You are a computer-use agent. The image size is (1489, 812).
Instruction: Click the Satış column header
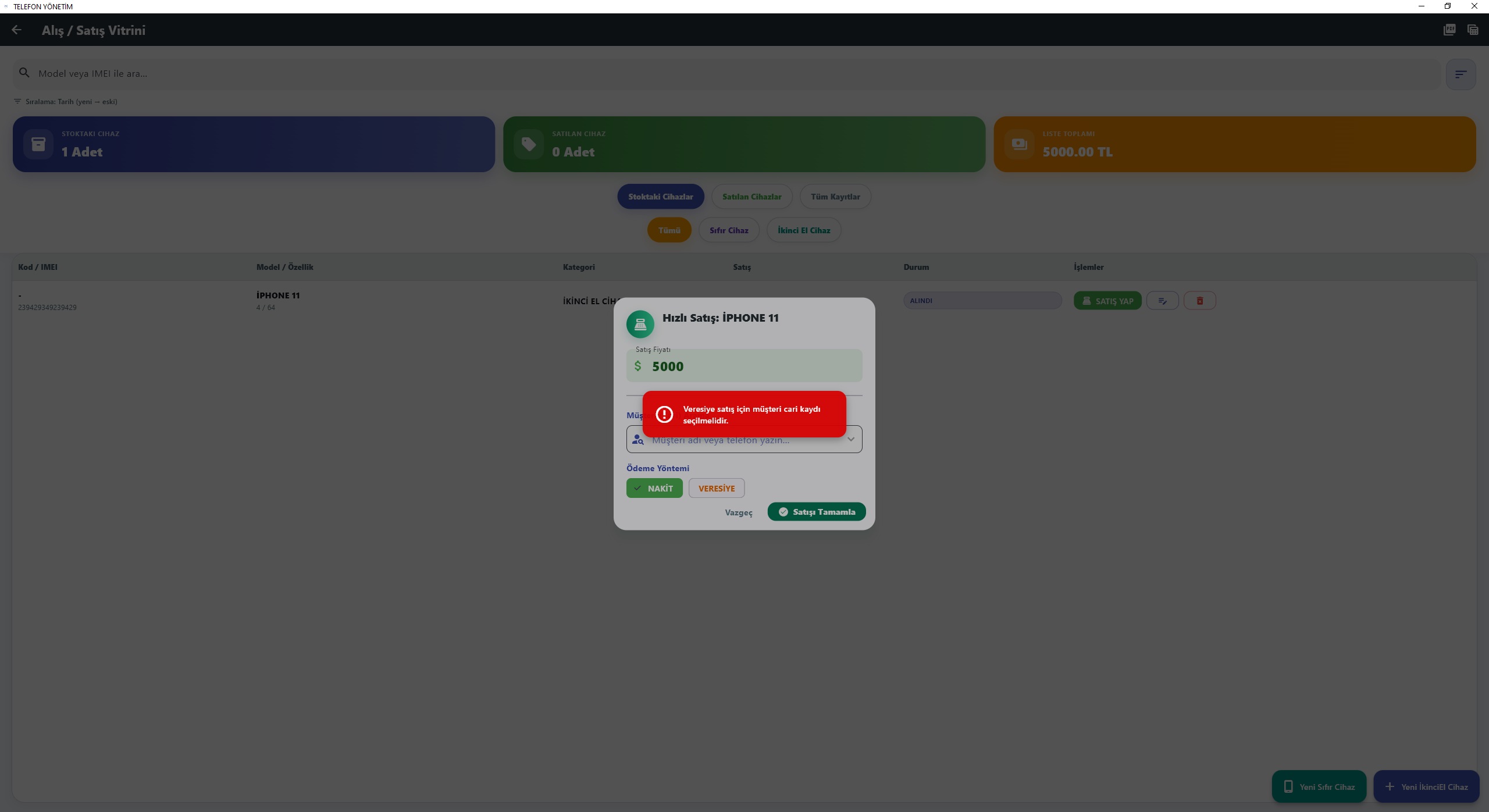pyautogui.click(x=742, y=267)
